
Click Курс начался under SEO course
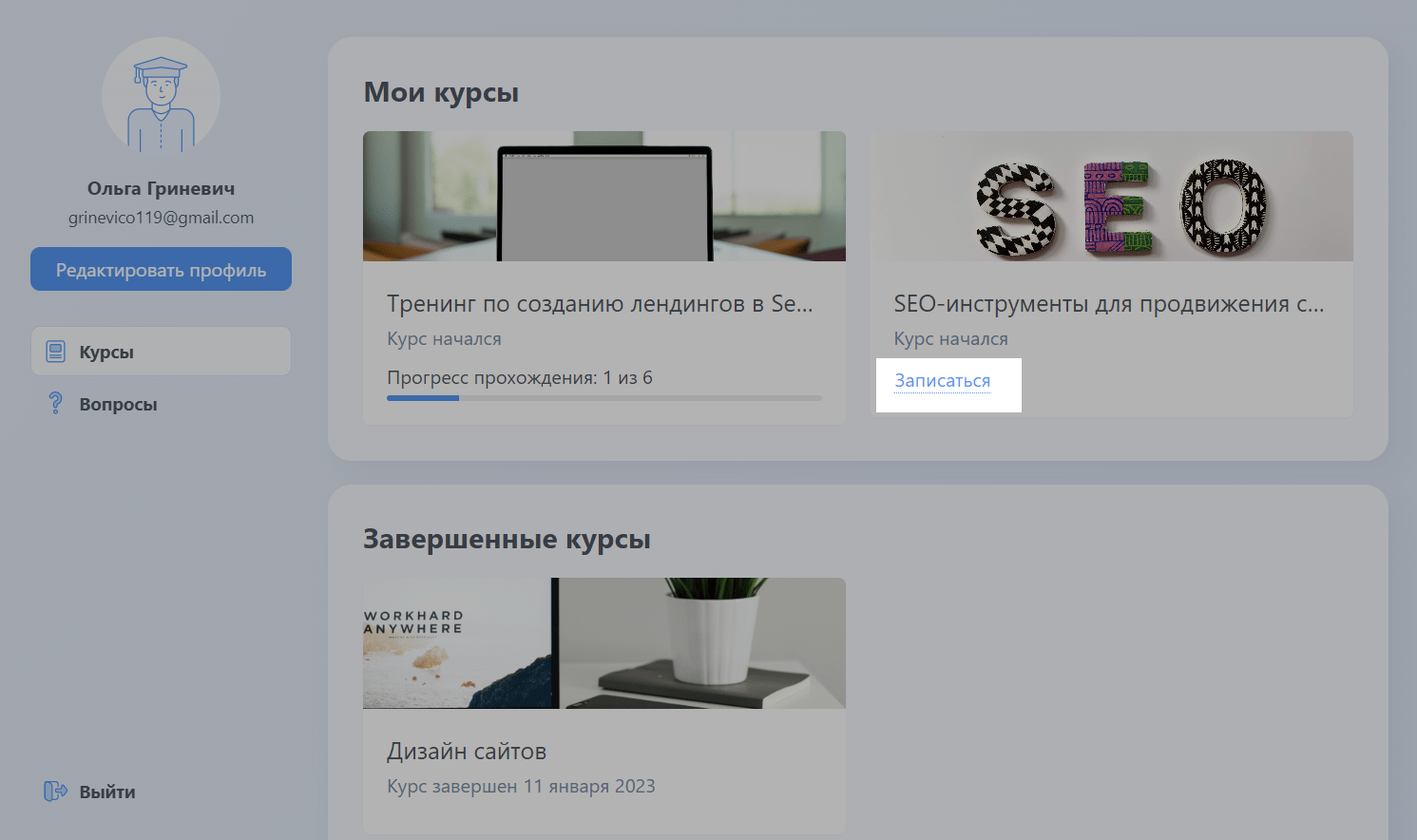(950, 338)
